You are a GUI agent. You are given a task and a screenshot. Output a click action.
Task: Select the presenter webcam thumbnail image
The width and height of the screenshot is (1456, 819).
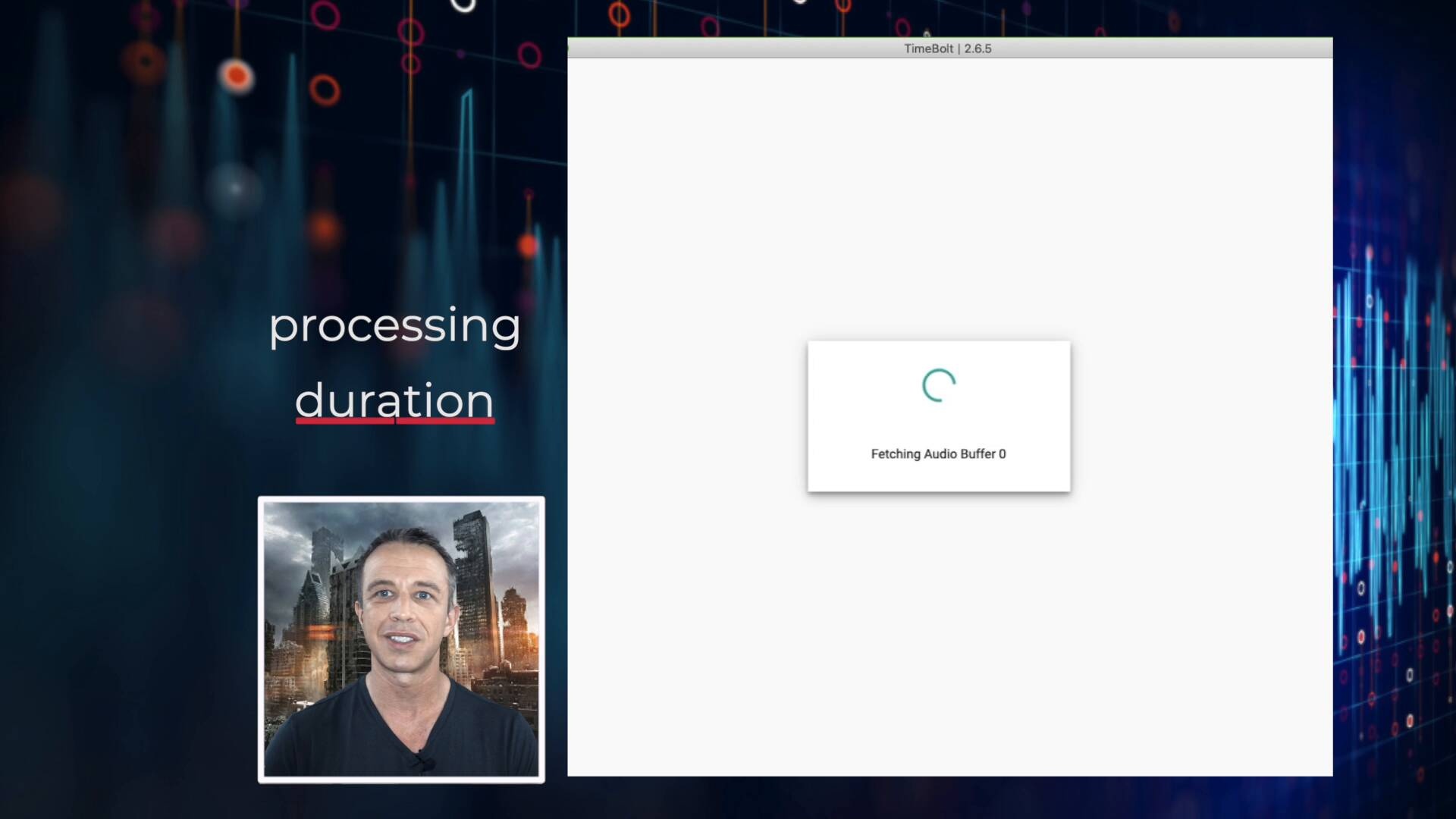401,637
